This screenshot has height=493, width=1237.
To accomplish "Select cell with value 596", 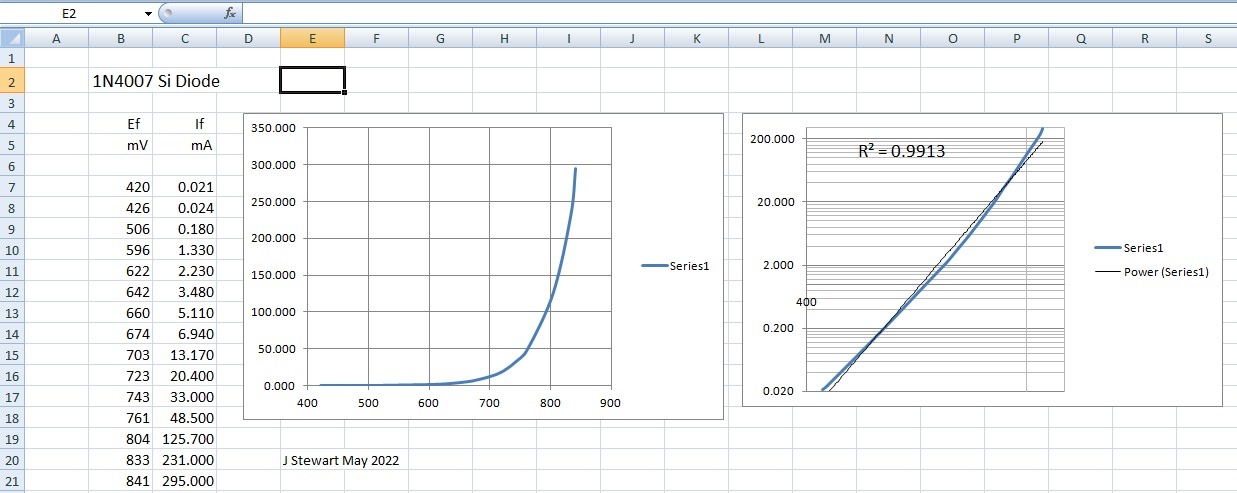I will (120, 250).
